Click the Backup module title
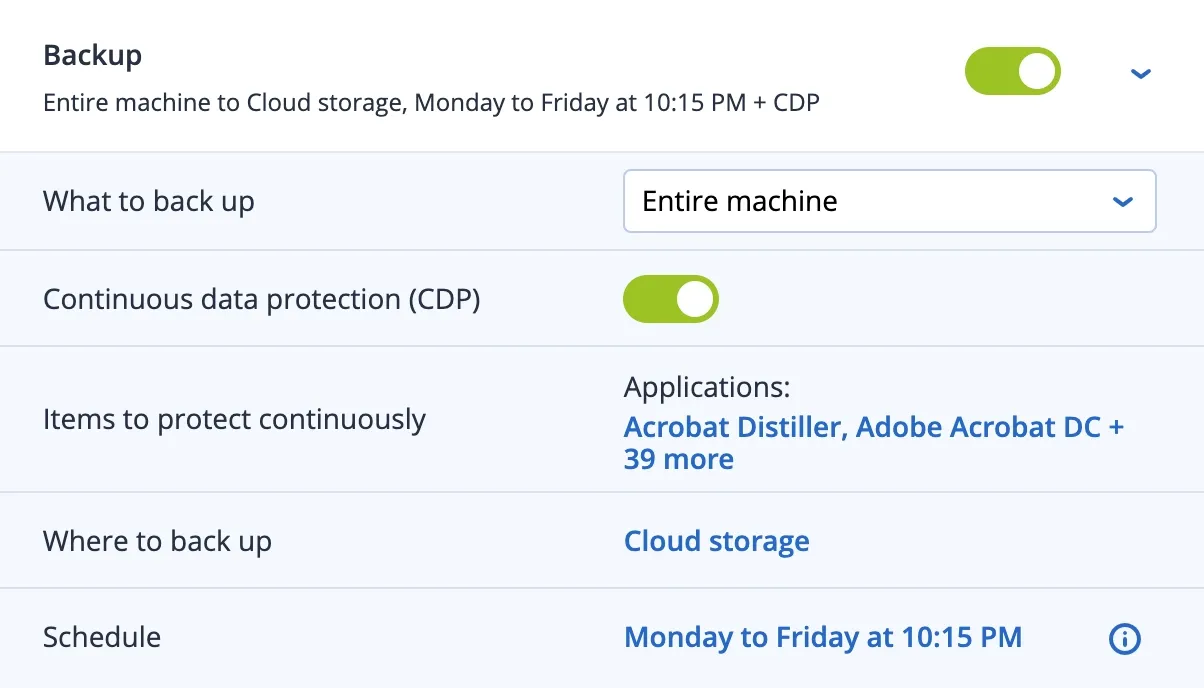 (x=92, y=55)
